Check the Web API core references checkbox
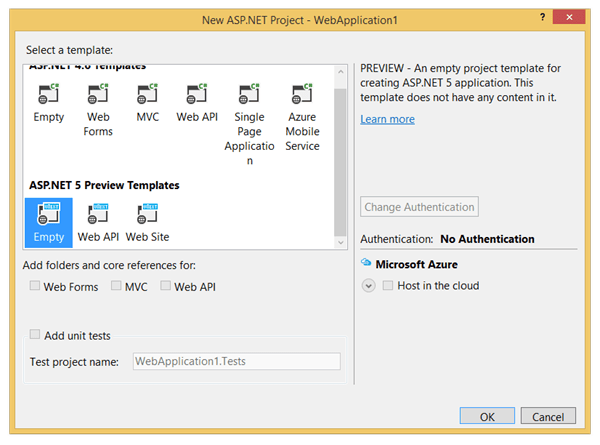Image resolution: width=600 pixels, height=445 pixels. (165, 285)
